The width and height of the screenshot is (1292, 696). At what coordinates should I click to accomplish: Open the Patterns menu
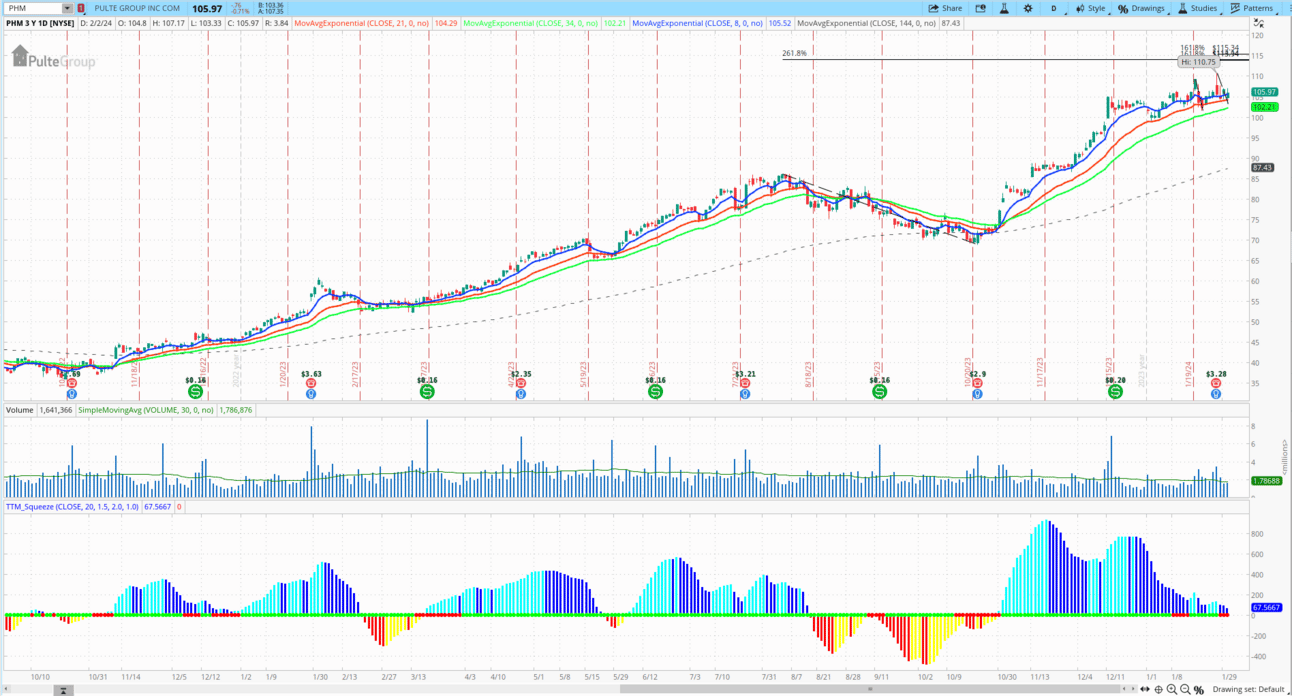[1252, 8]
